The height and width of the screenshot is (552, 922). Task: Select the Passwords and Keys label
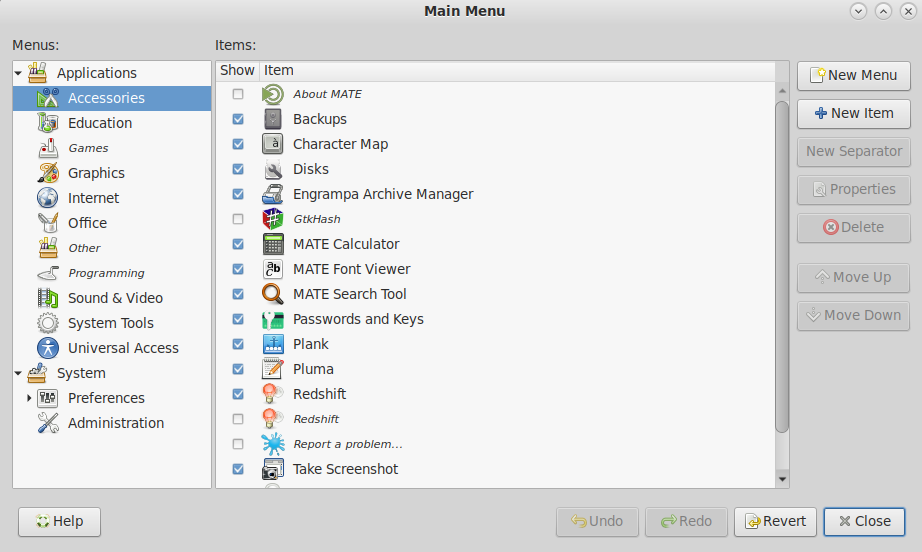coord(358,319)
